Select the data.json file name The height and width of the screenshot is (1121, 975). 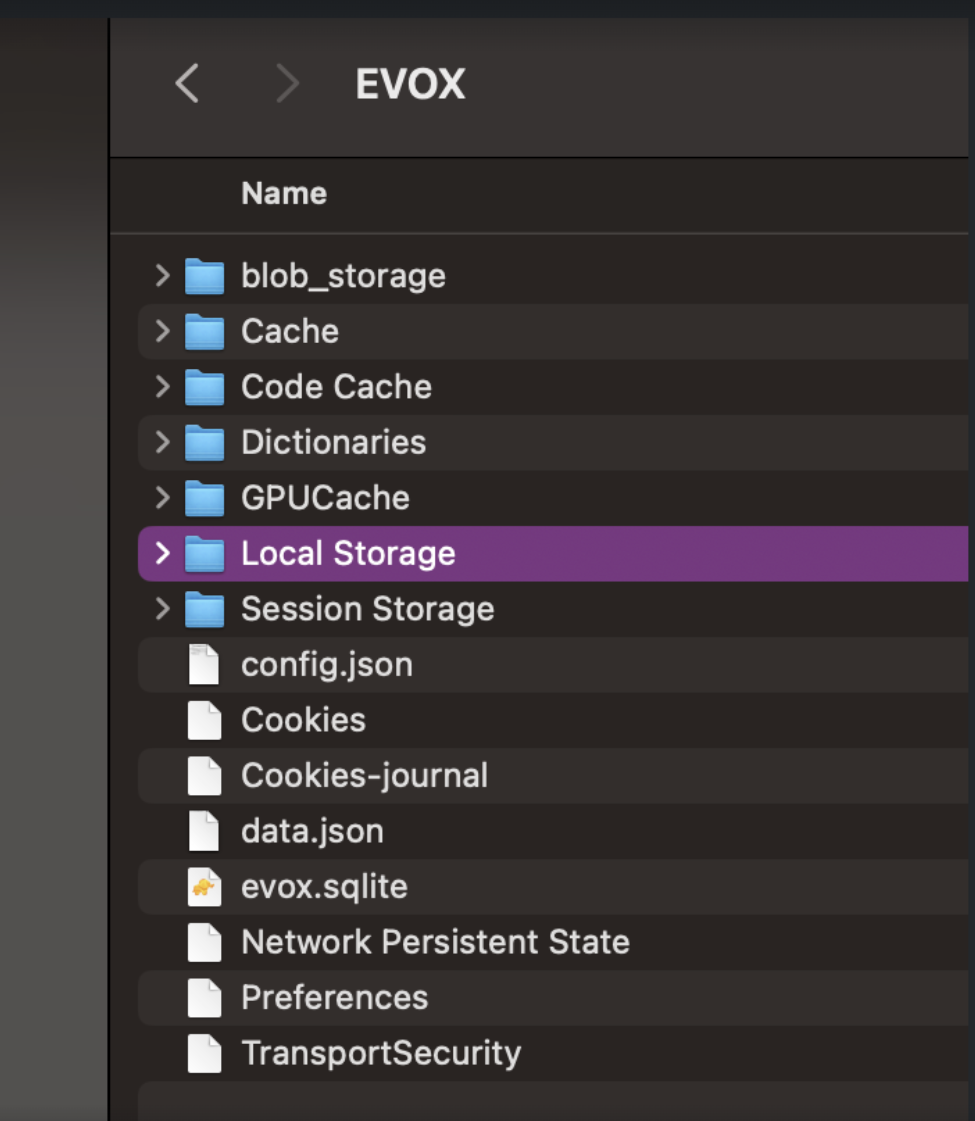(312, 832)
